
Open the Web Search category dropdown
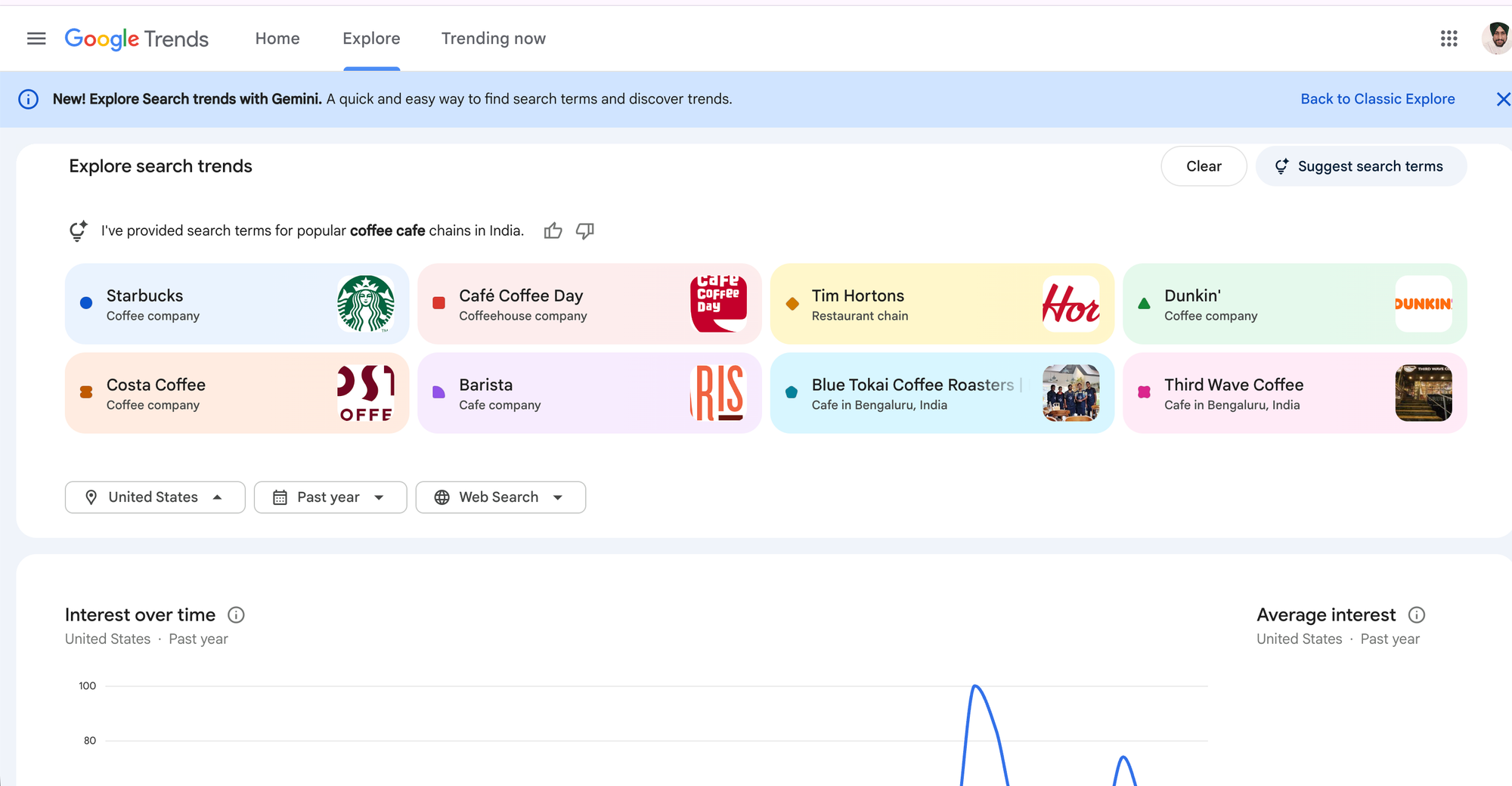[500, 497]
